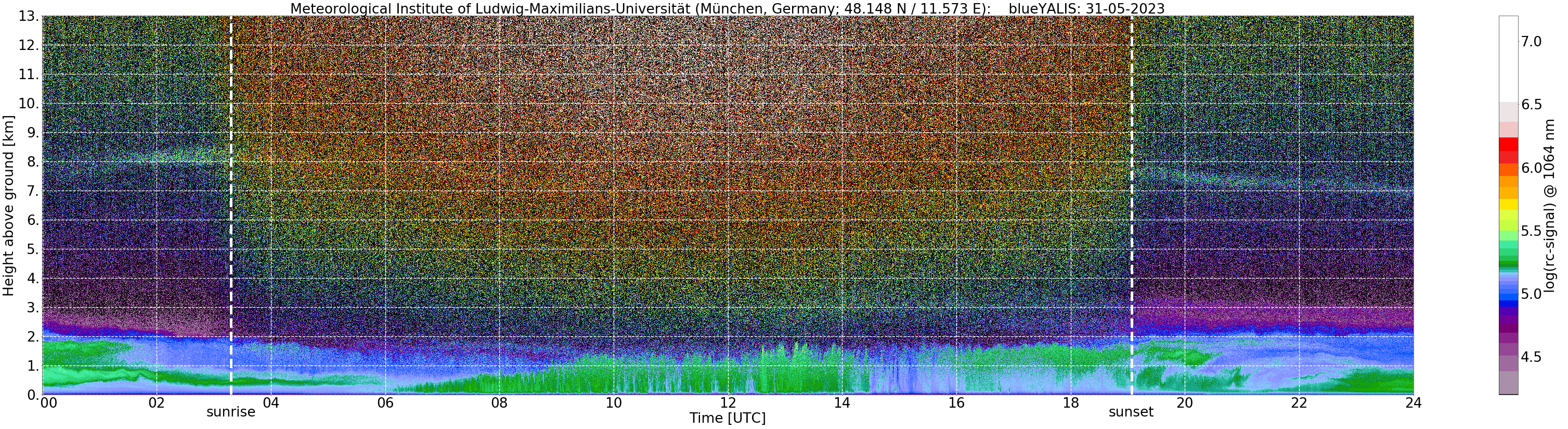Screen dimensions: 1568x429
Task: Click the '16' time tick label
Action: [x=956, y=403]
